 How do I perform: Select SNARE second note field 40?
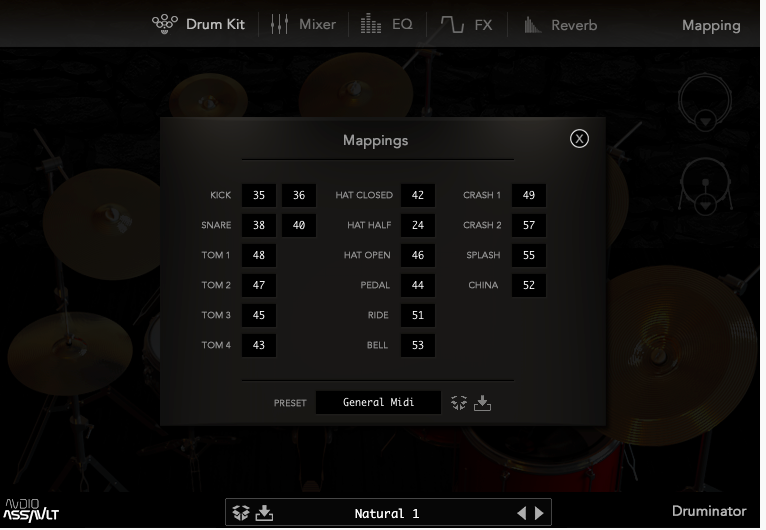tap(299, 225)
